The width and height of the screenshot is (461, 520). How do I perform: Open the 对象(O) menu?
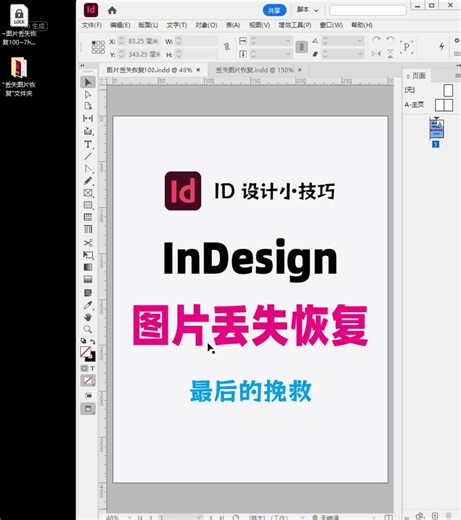click(x=206, y=25)
